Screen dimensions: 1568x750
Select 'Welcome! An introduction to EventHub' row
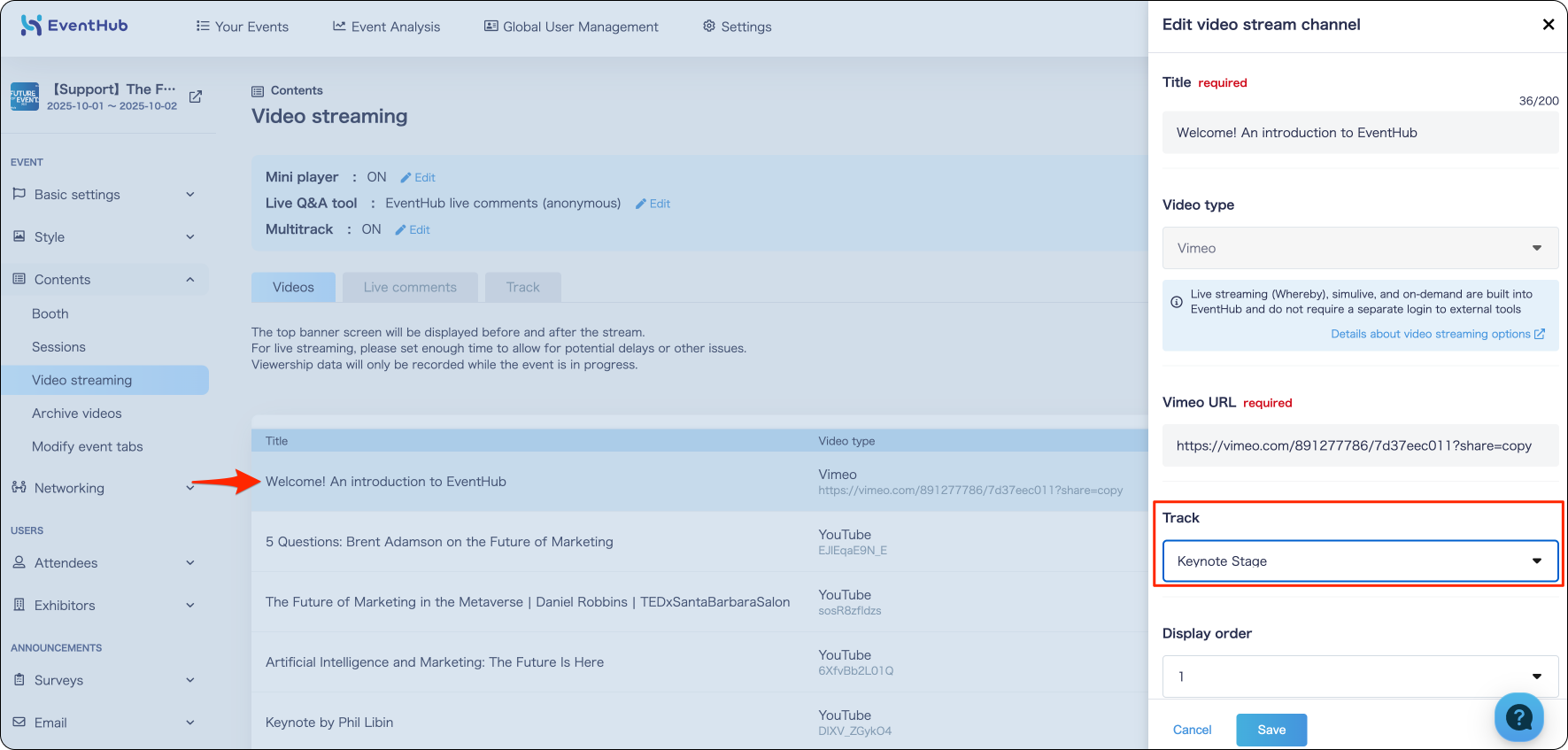point(699,482)
